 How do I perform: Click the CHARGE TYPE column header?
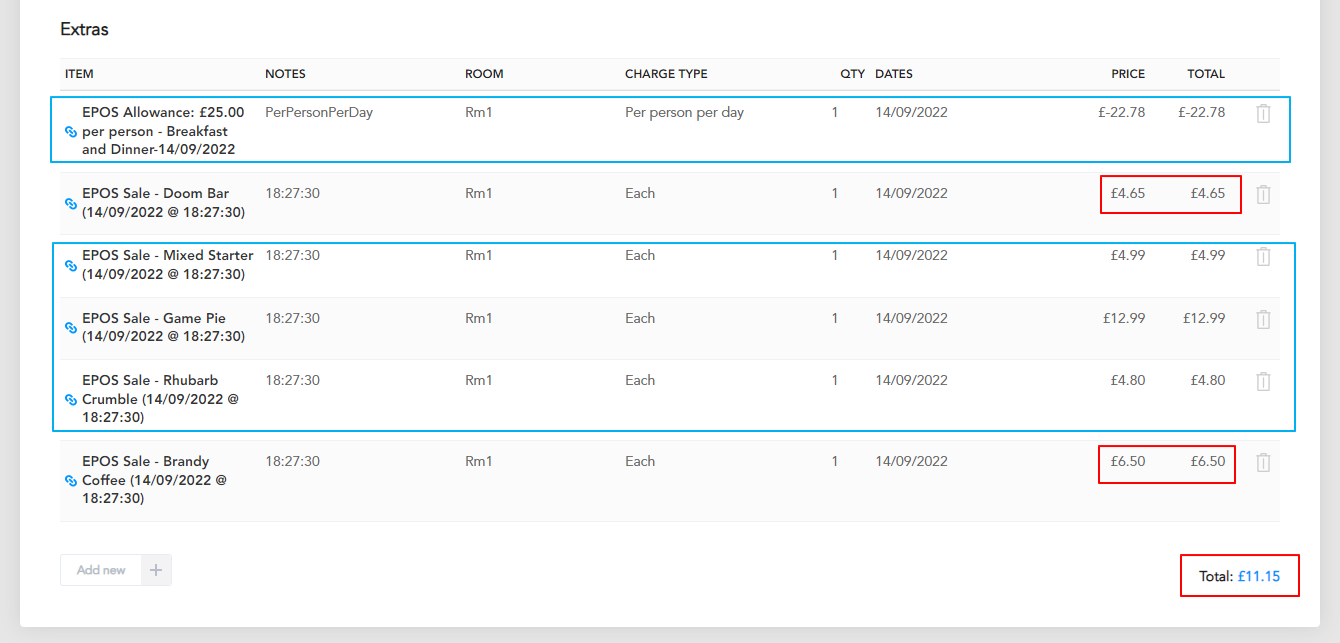pos(666,74)
